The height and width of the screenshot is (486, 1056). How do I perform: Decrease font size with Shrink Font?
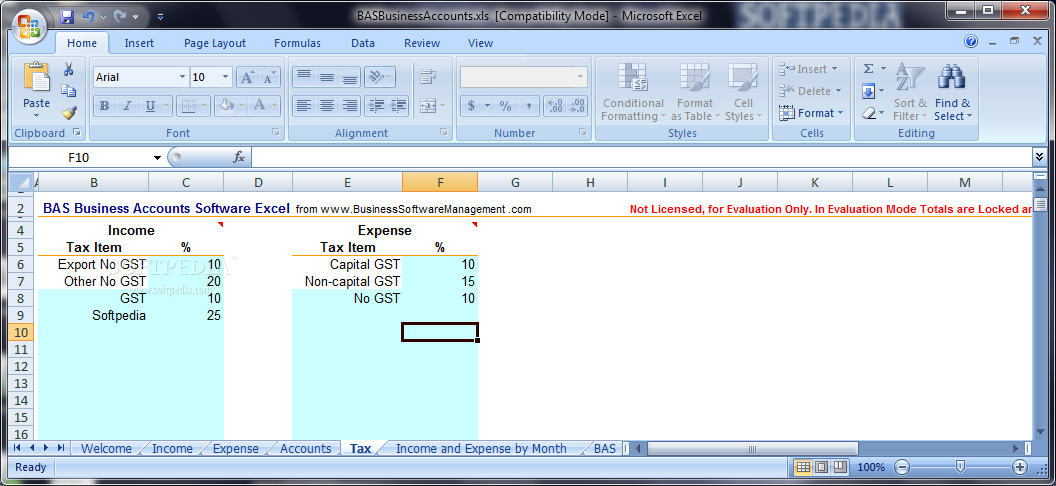click(x=268, y=77)
